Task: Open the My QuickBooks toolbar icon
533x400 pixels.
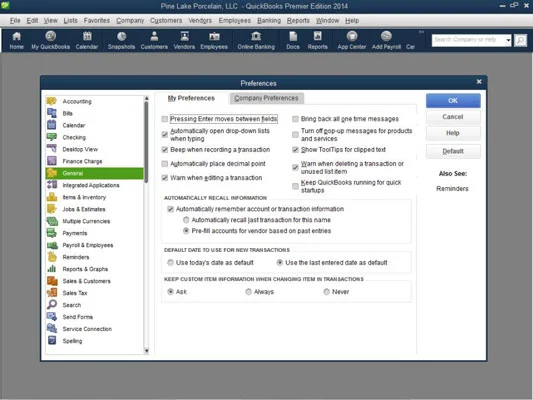Action: pyautogui.click(x=51, y=40)
